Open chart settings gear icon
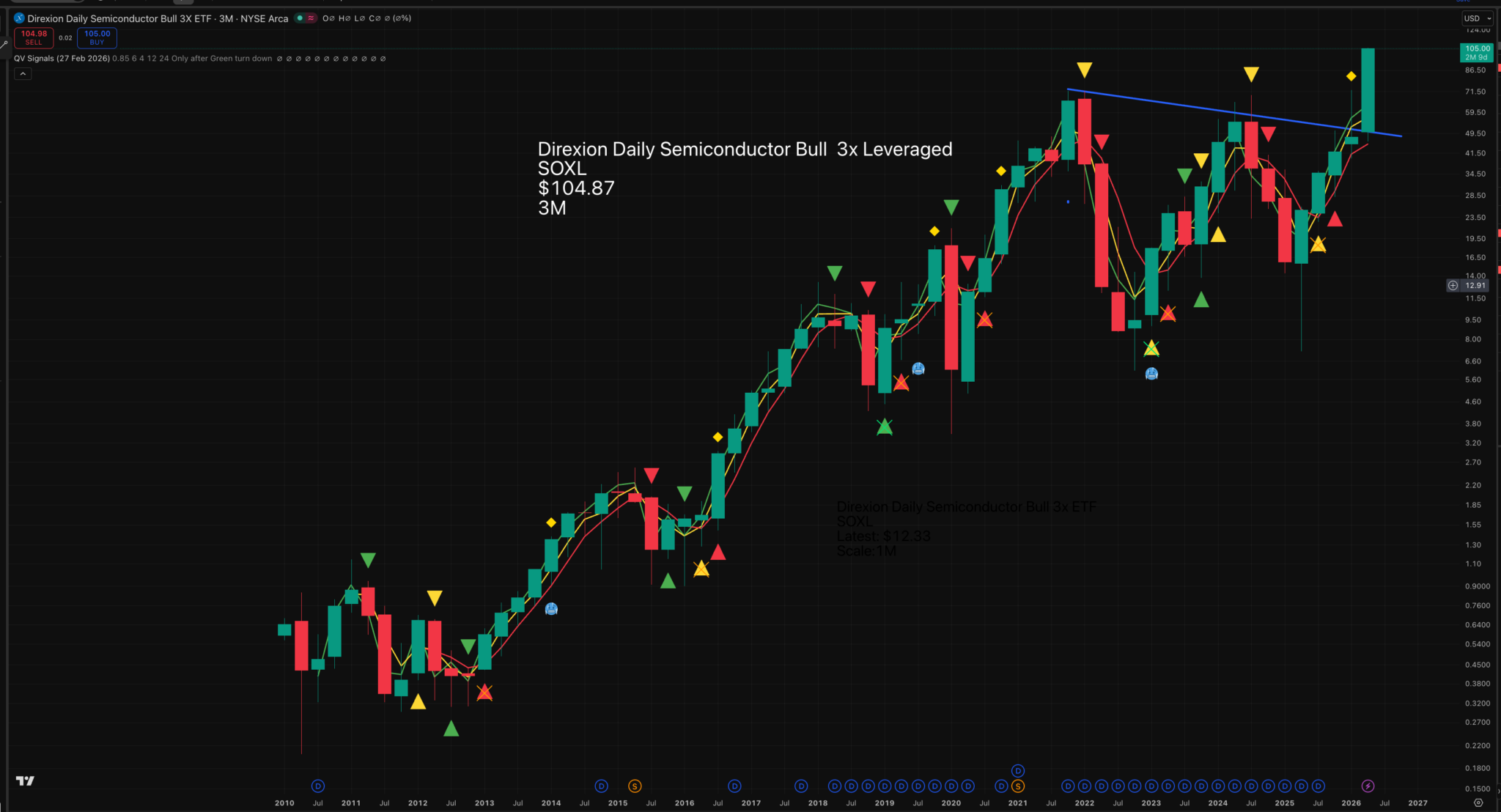The image size is (1501, 812). (1478, 803)
